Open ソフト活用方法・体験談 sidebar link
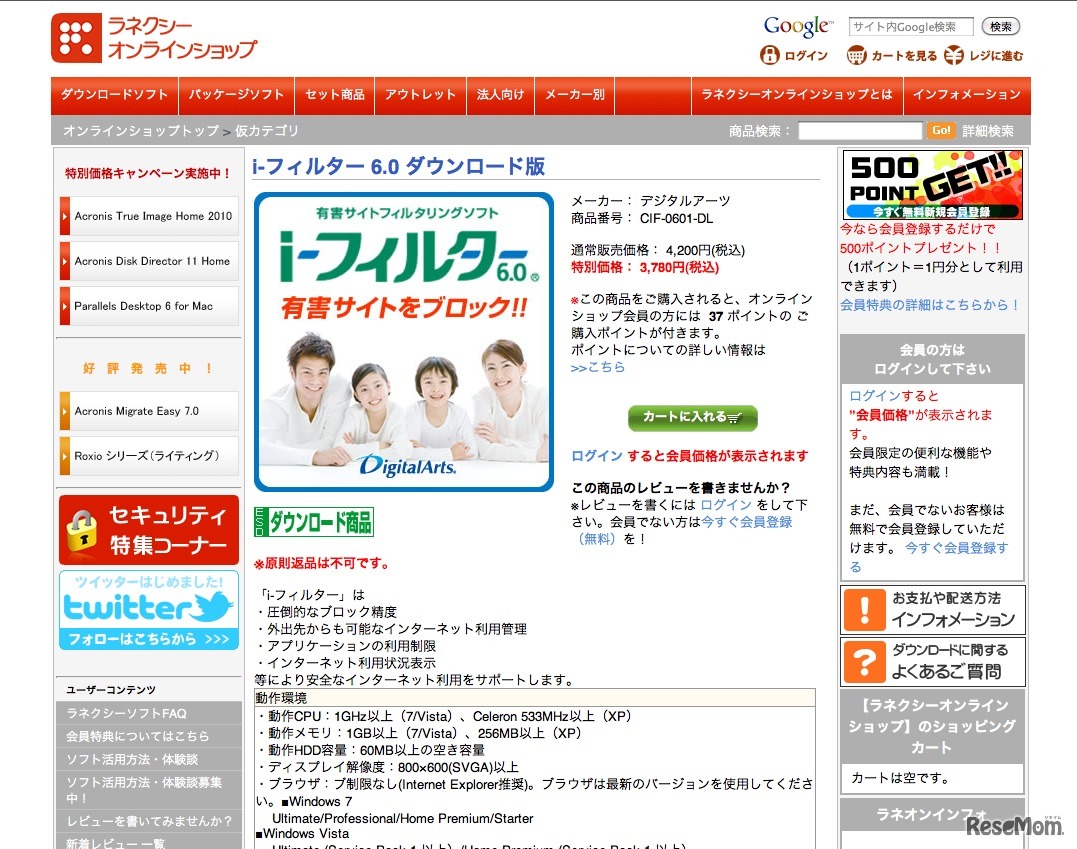Image resolution: width=1077 pixels, height=849 pixels. coord(149,759)
